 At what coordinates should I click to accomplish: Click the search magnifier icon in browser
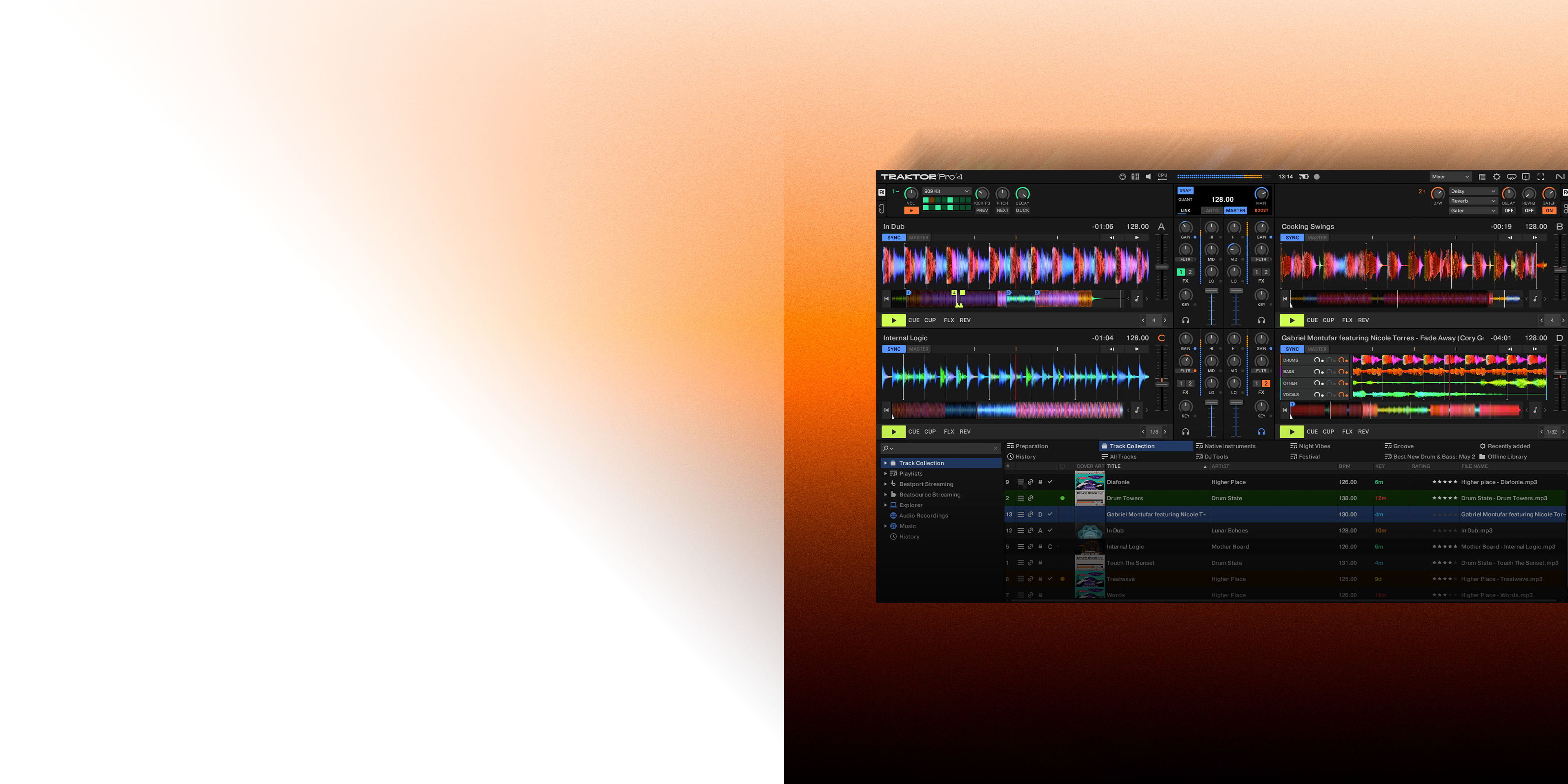click(x=886, y=449)
